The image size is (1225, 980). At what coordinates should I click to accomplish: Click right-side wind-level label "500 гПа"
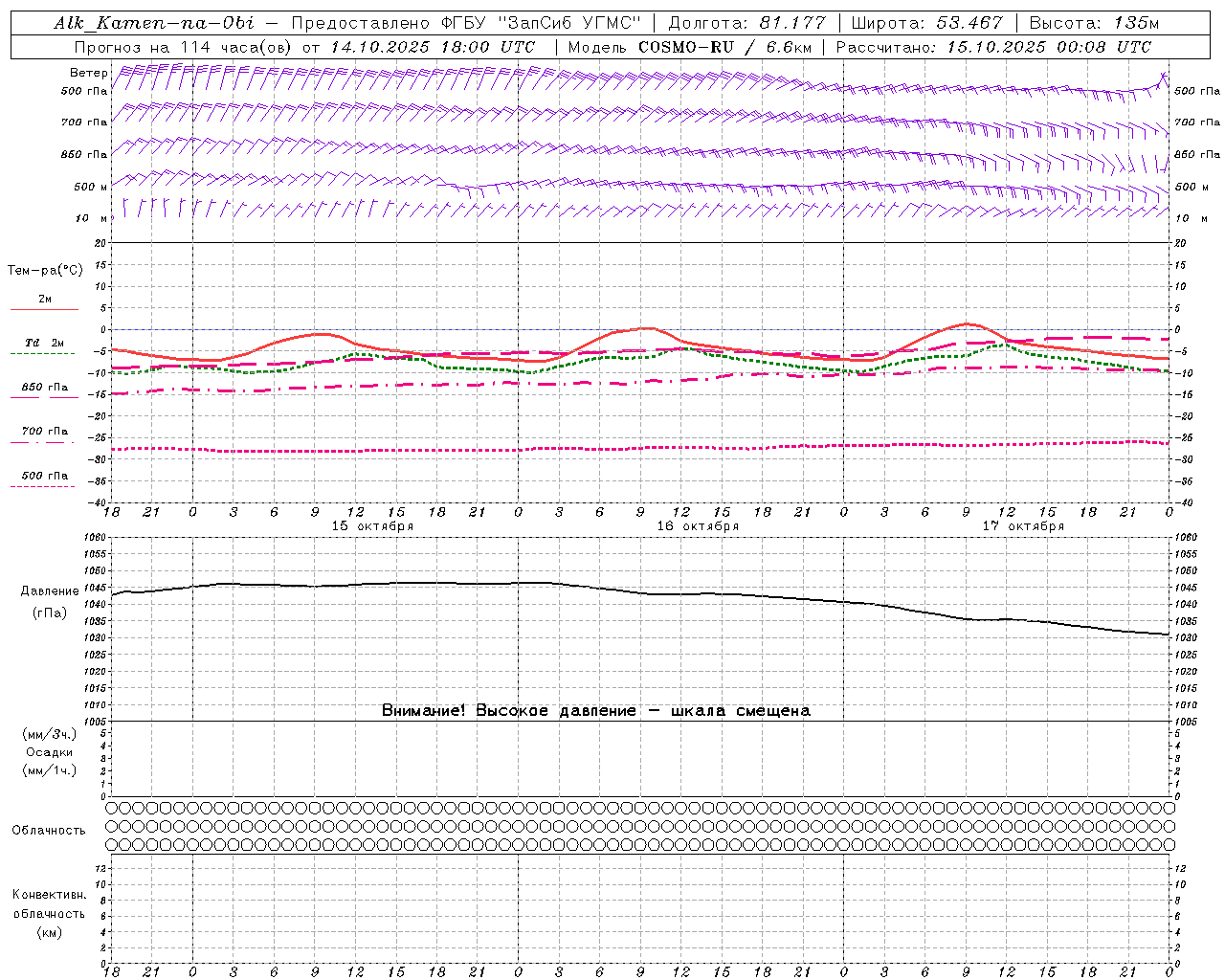(1197, 91)
